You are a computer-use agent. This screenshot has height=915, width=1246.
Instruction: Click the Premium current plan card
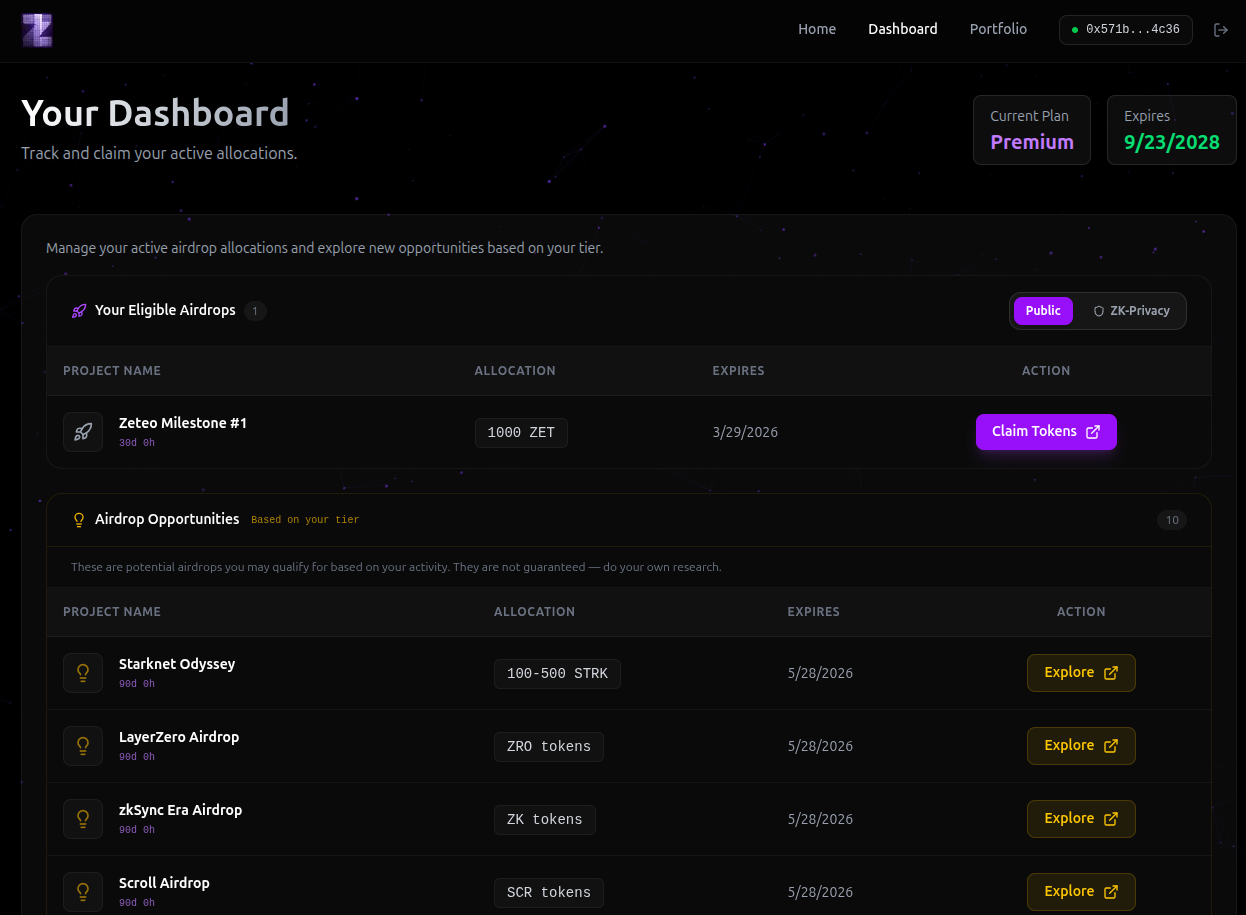tap(1031, 130)
